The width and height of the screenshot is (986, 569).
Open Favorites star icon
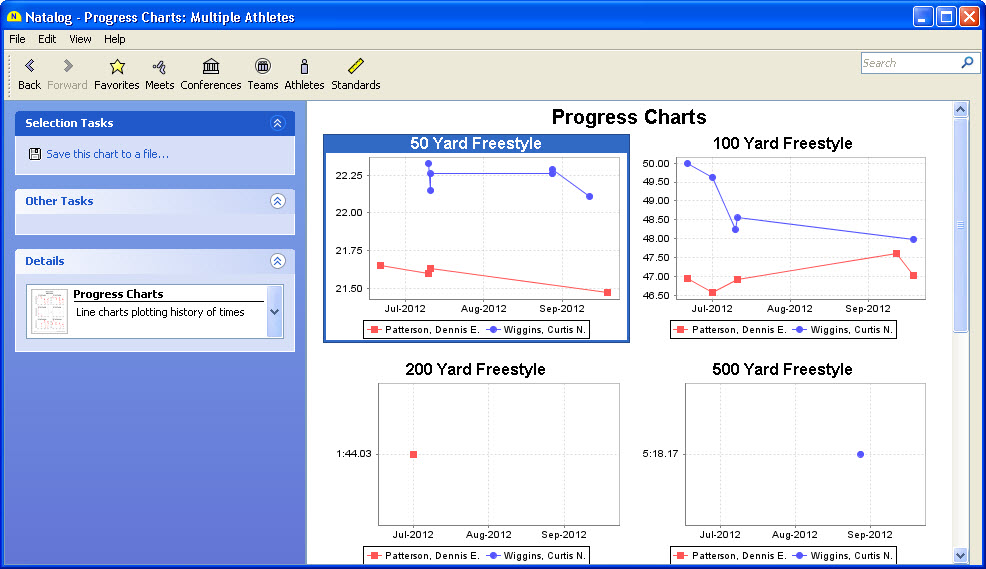pos(116,67)
